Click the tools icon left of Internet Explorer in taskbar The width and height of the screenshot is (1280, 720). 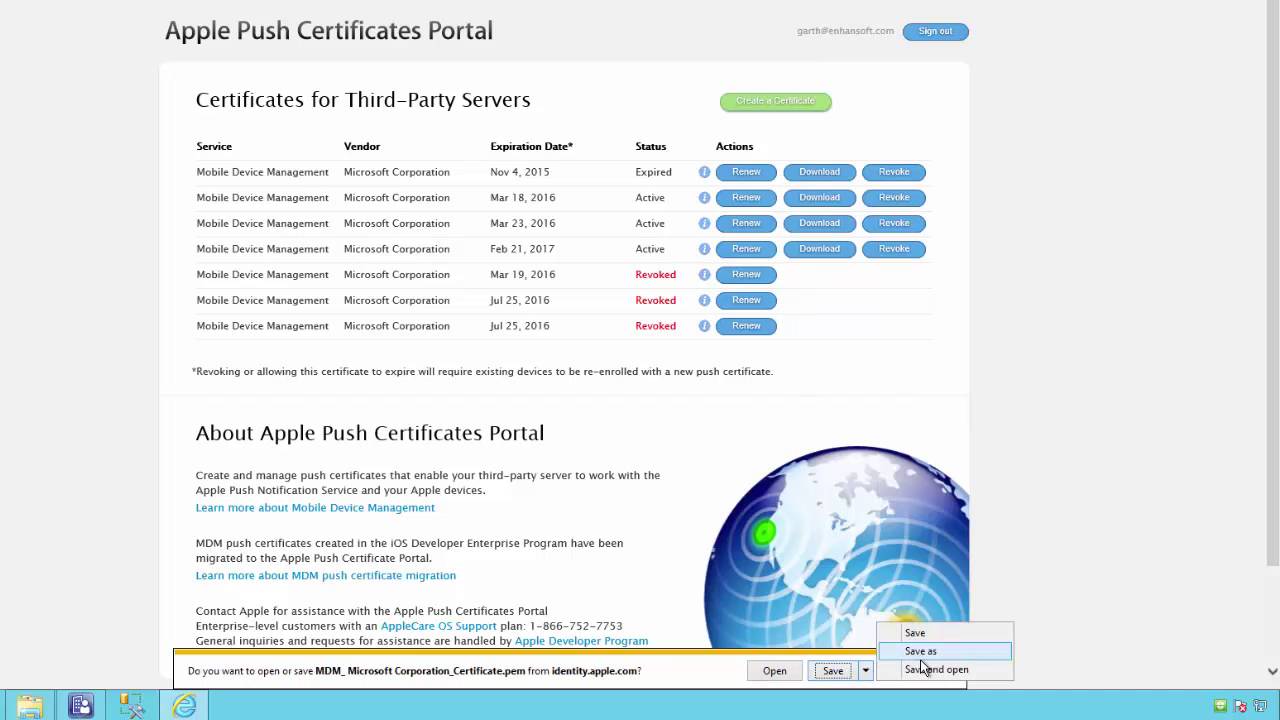pos(132,706)
